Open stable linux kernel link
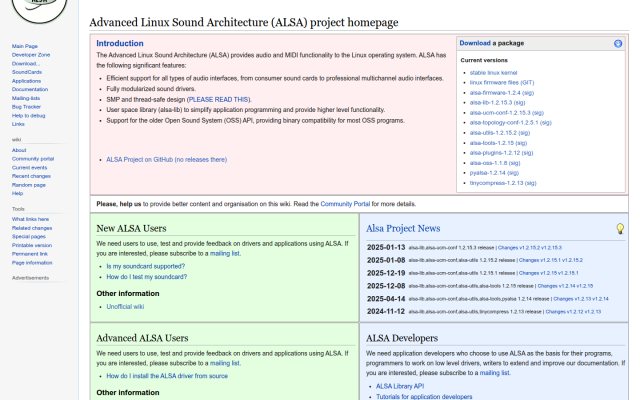Viewport: 640px width, 400px height. [493, 73]
